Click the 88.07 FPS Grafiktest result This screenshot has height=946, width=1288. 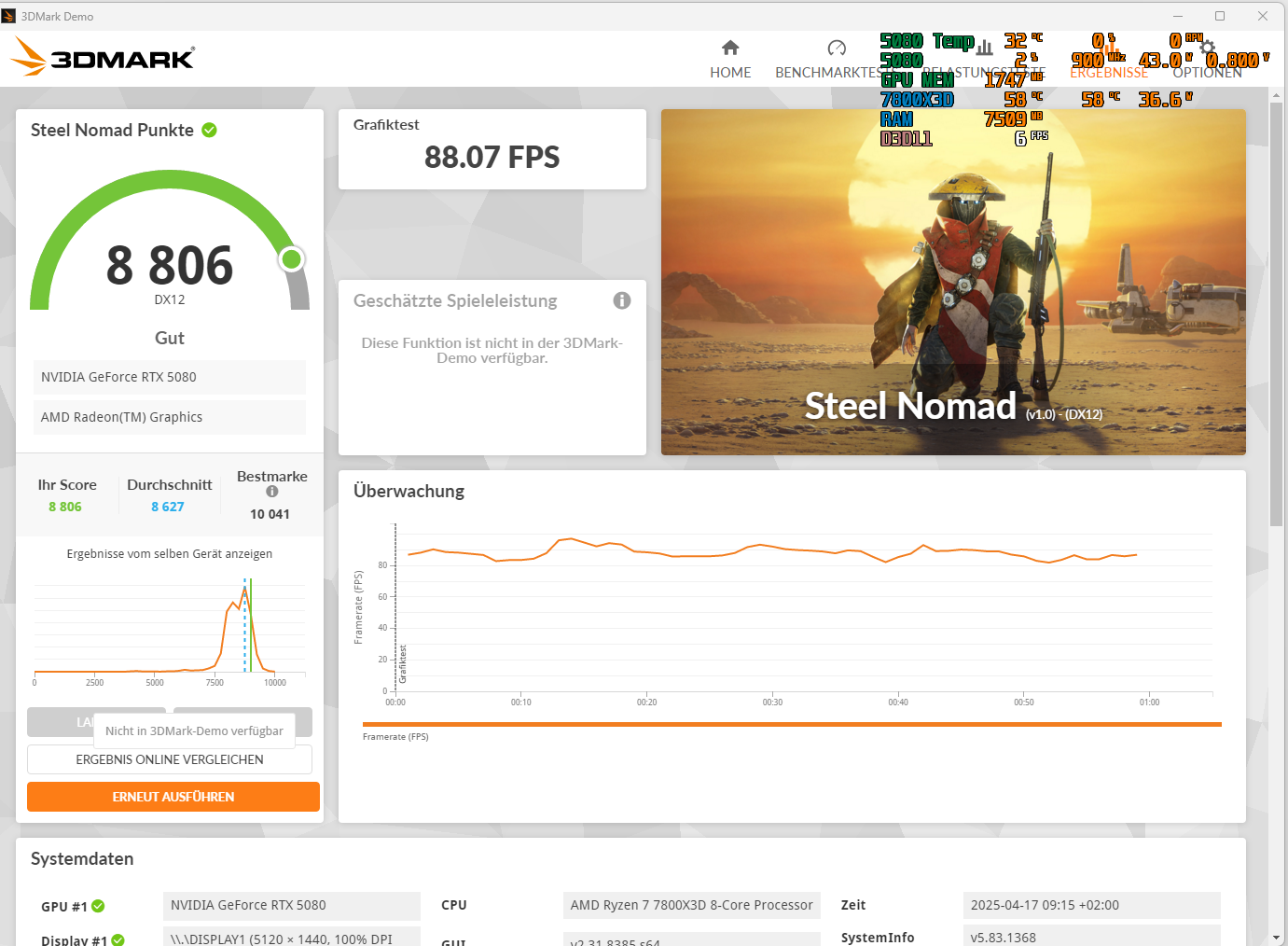click(x=492, y=157)
